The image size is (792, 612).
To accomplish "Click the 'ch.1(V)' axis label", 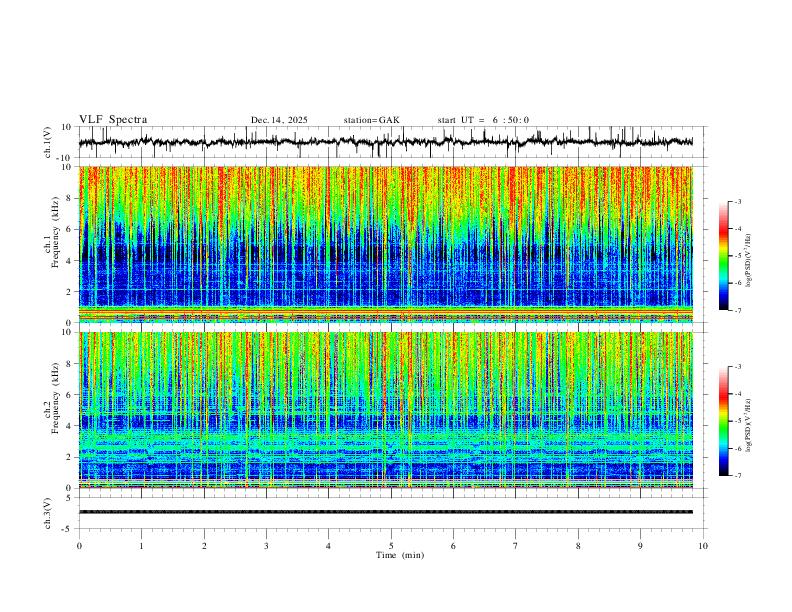I will [48, 142].
